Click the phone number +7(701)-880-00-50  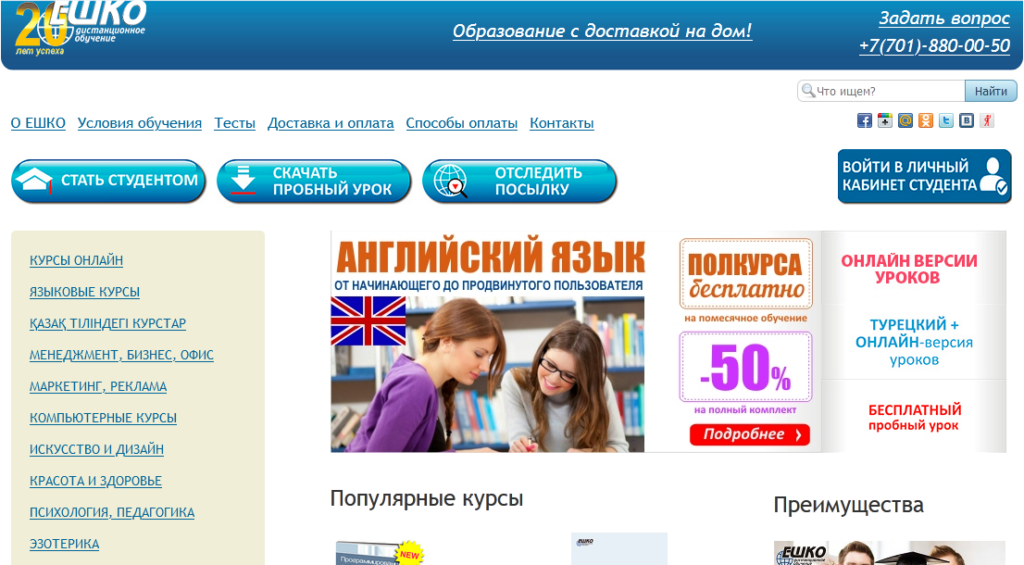click(x=934, y=46)
